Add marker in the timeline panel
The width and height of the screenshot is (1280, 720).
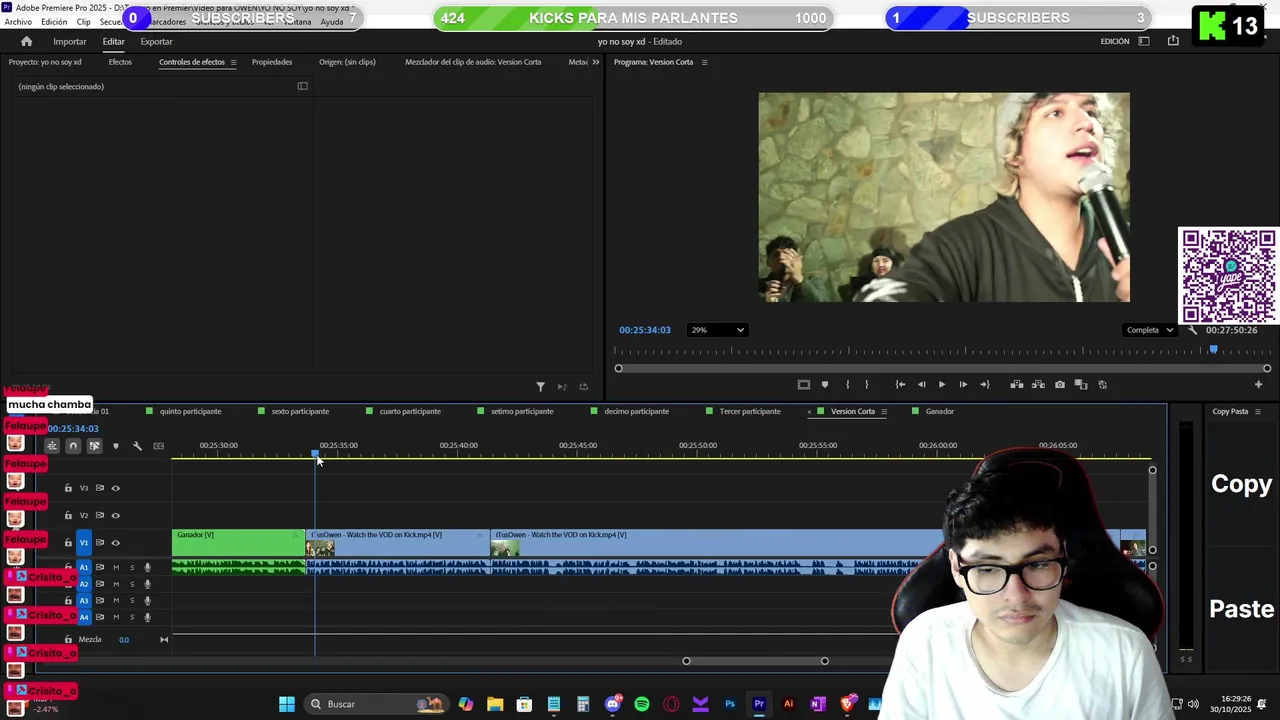(x=116, y=446)
